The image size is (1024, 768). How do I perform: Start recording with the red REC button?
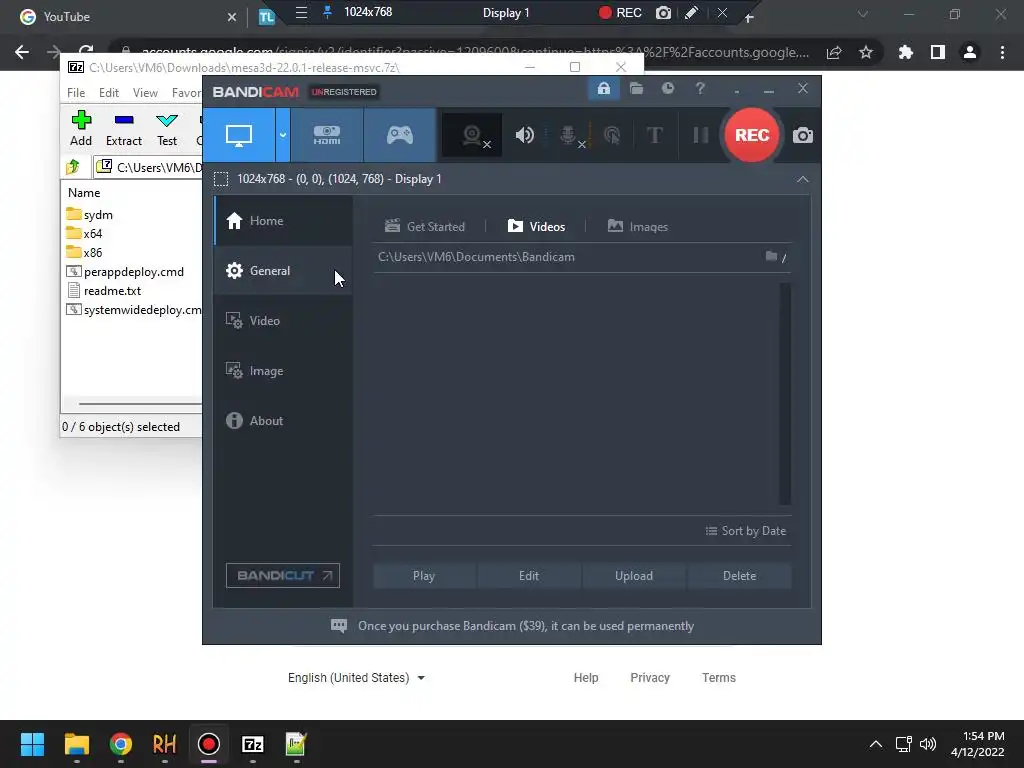coord(752,135)
